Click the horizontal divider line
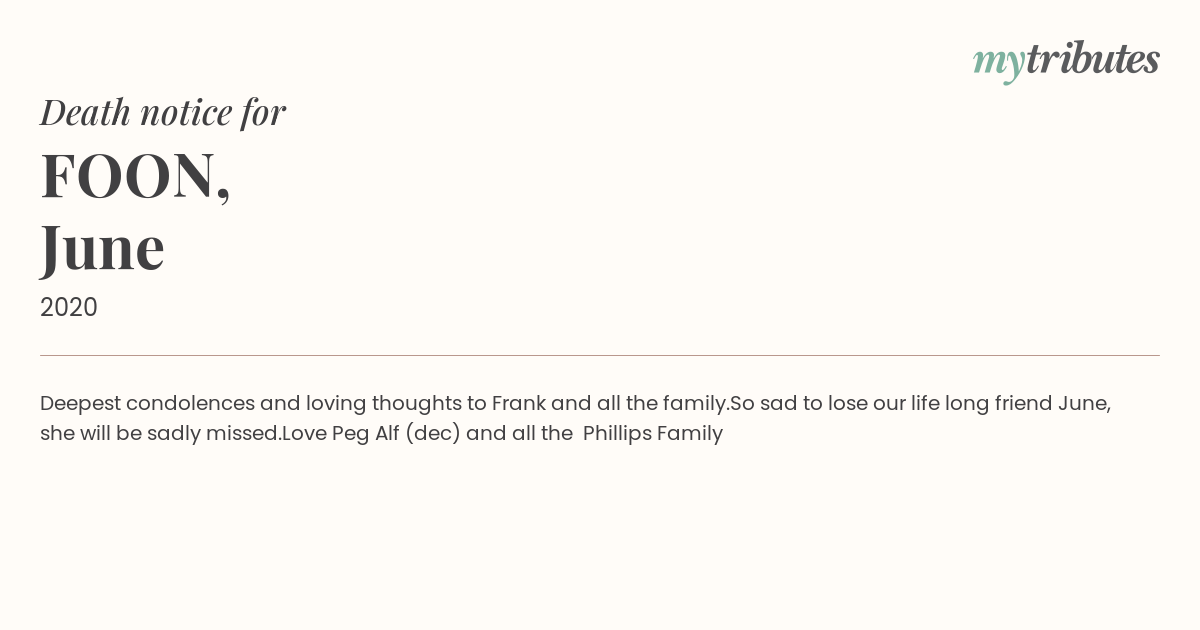Image resolution: width=1200 pixels, height=630 pixels. pyautogui.click(x=600, y=355)
